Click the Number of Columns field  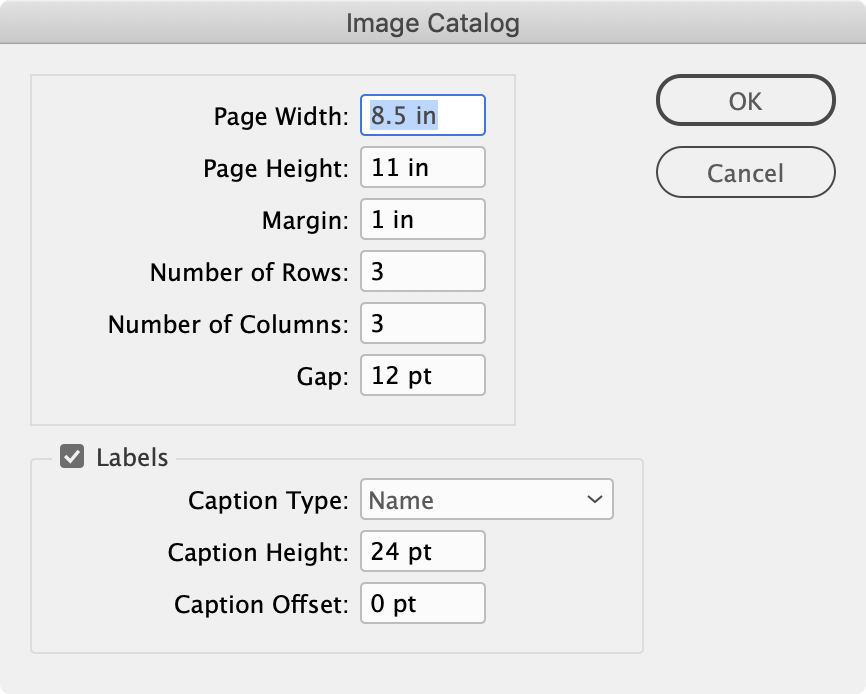click(x=422, y=323)
